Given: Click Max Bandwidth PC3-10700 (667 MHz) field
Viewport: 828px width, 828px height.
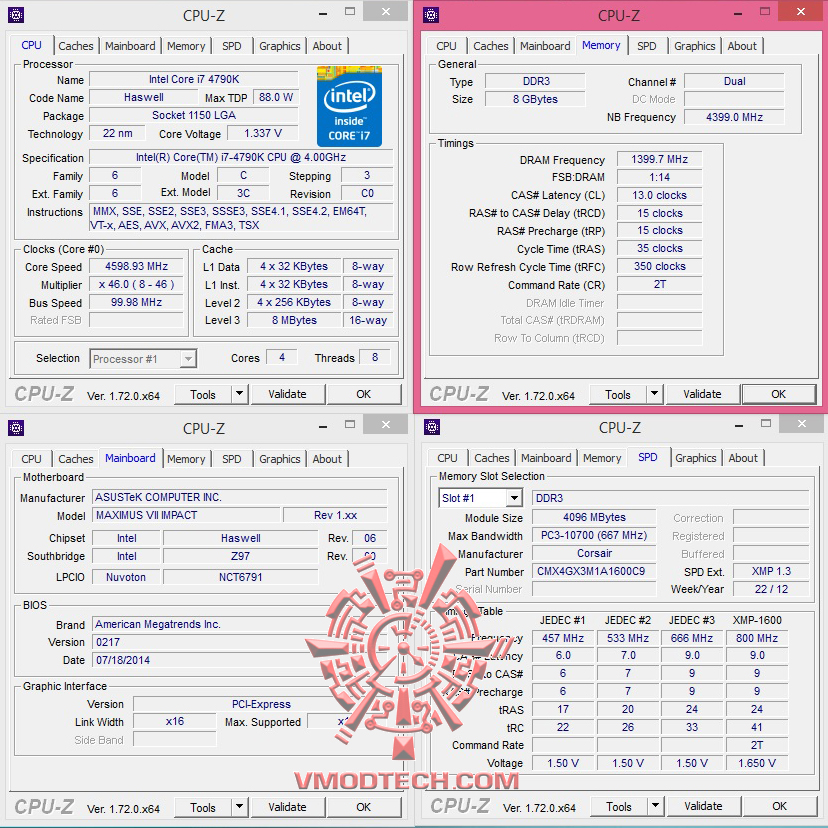Looking at the screenshot, I should point(594,535).
